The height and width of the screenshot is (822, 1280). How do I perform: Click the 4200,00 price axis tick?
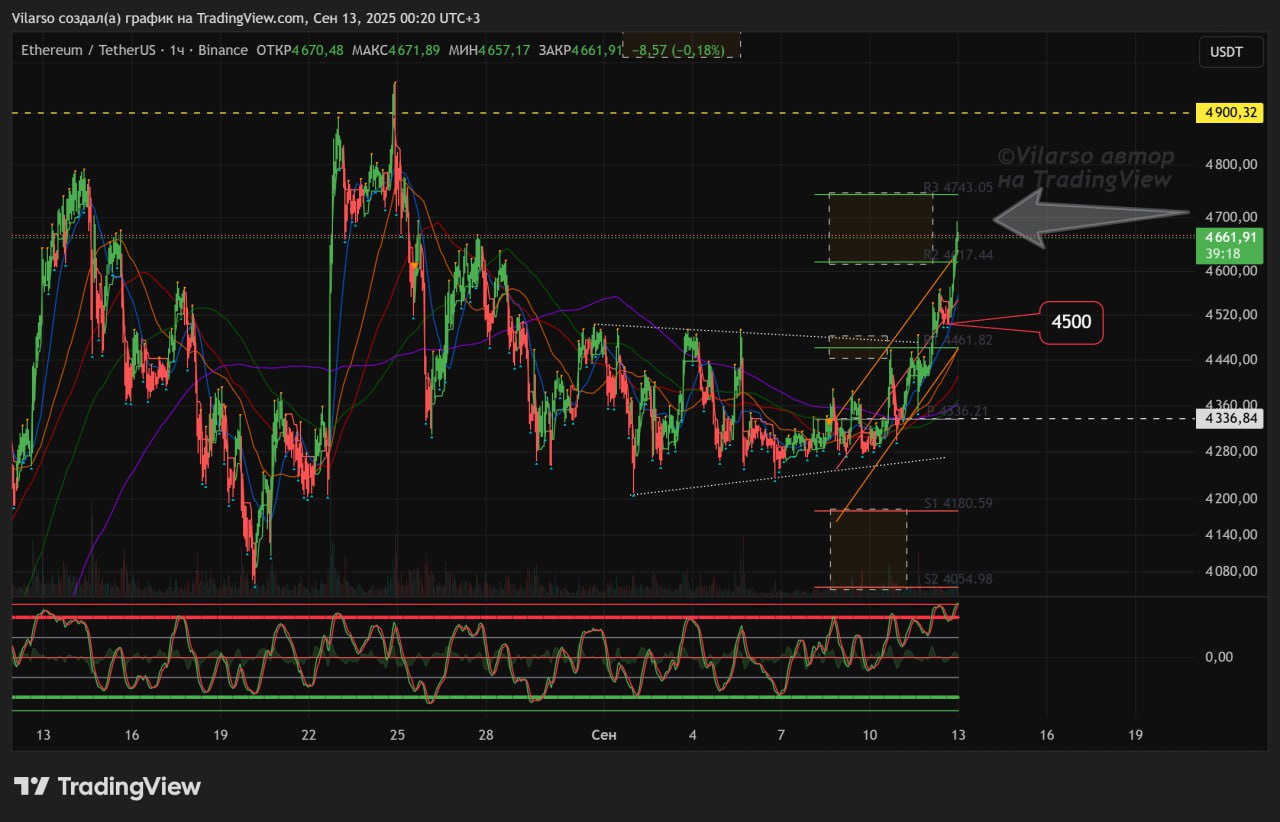pos(1230,498)
